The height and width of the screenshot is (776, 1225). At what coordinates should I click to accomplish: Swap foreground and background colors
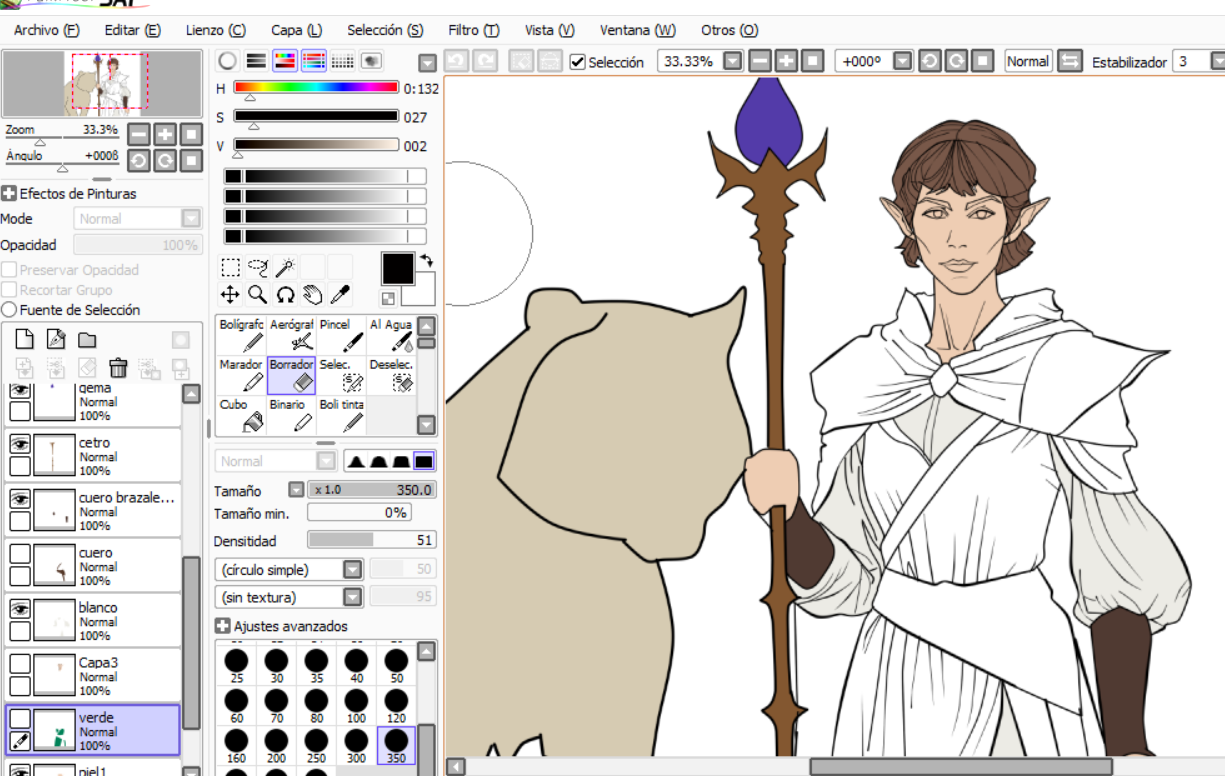click(426, 261)
